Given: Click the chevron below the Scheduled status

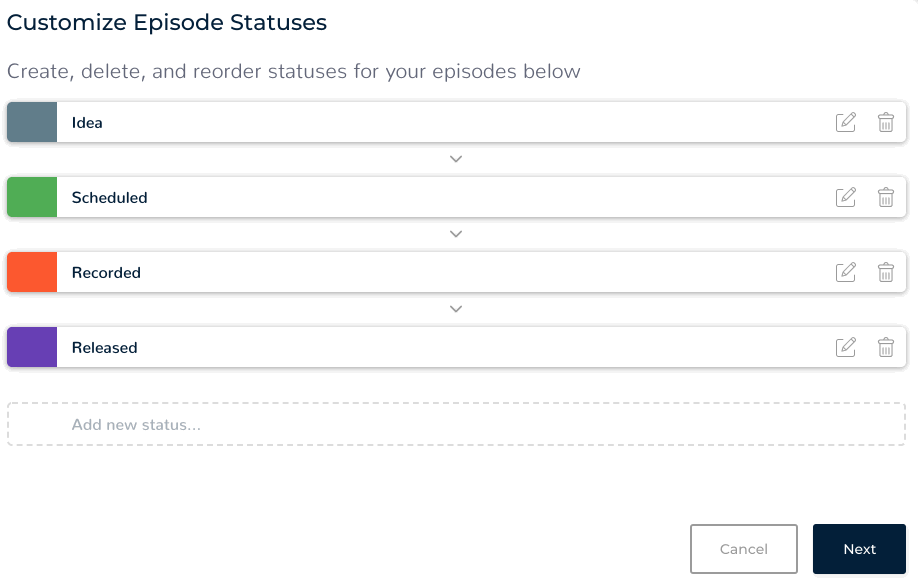Looking at the screenshot, I should [456, 234].
